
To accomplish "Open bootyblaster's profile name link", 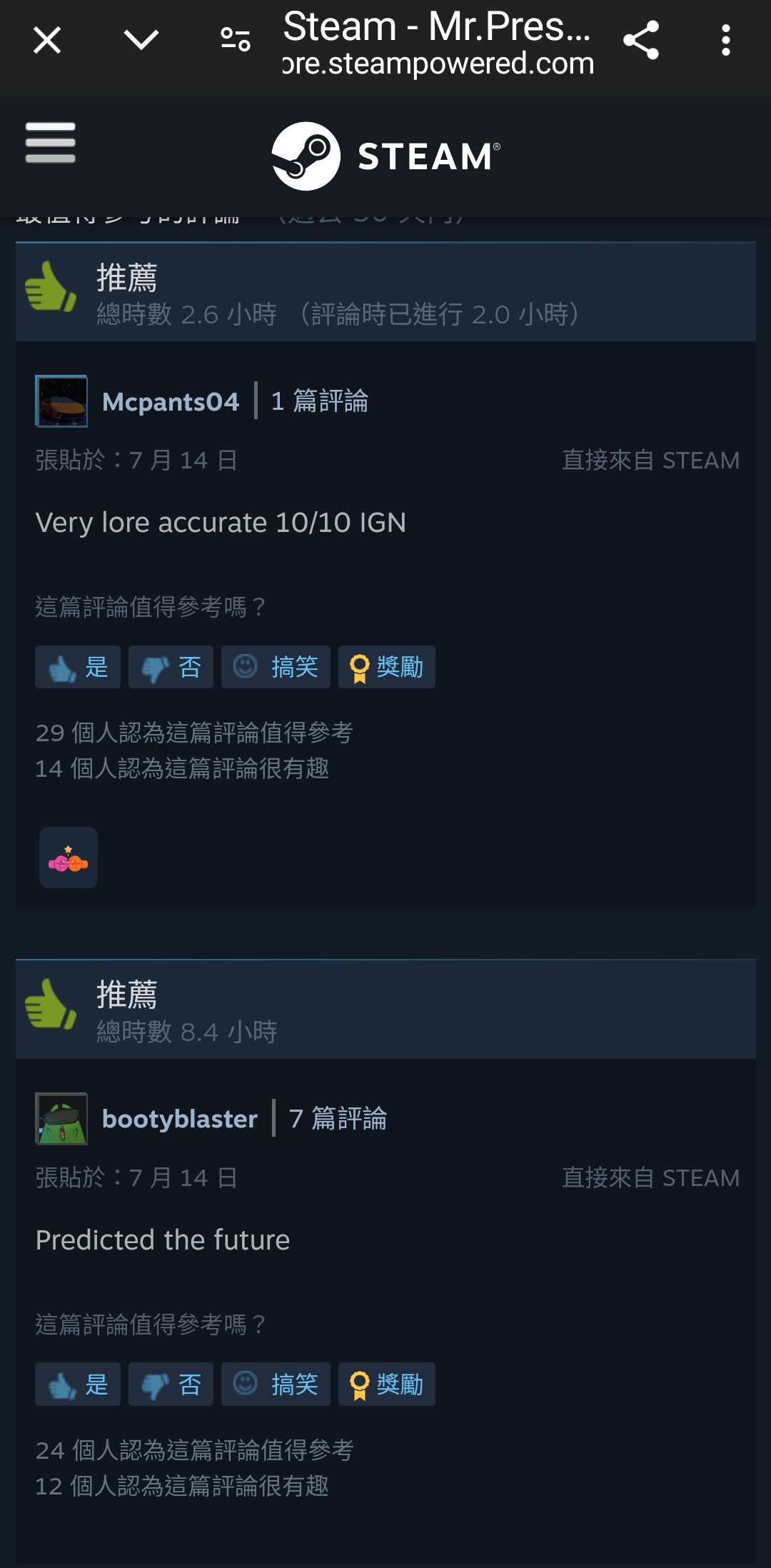I will point(180,1119).
